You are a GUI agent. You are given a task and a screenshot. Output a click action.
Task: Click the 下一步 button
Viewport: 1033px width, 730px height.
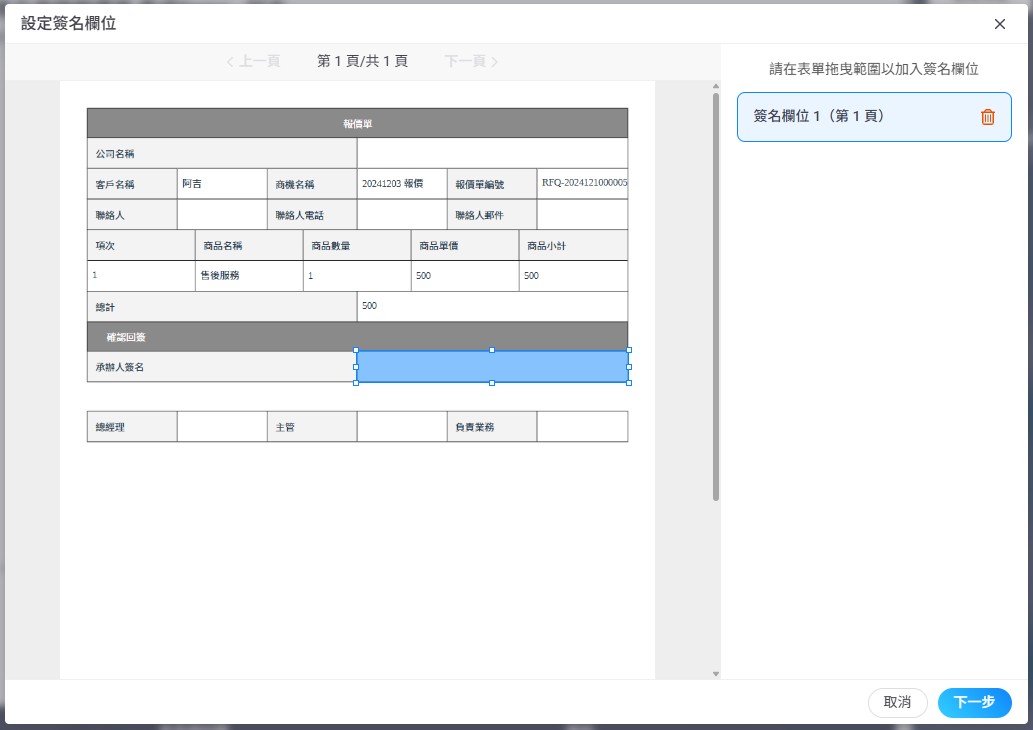coord(974,702)
